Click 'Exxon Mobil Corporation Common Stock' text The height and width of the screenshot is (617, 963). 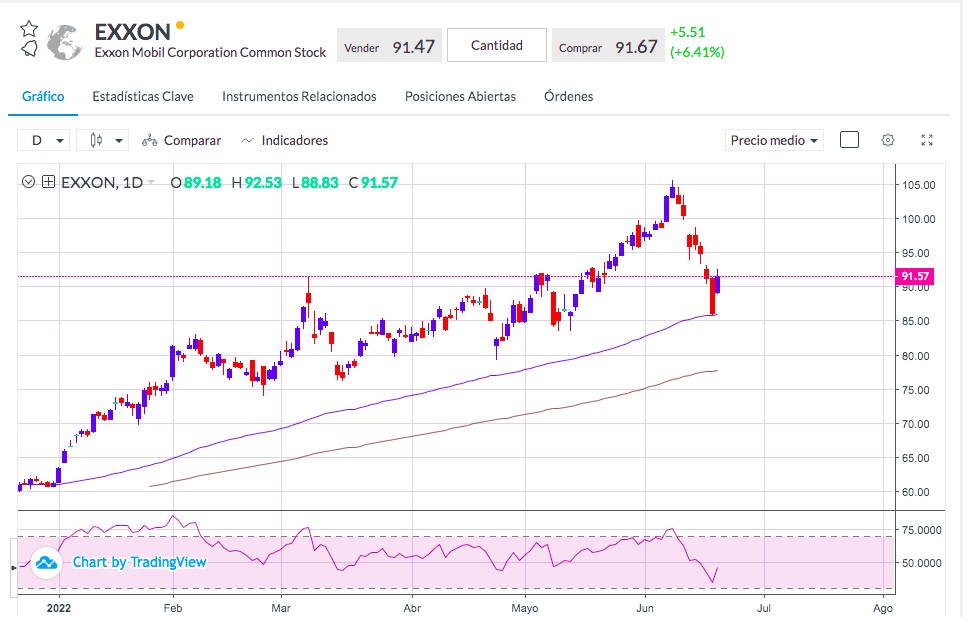pyautogui.click(x=210, y=53)
